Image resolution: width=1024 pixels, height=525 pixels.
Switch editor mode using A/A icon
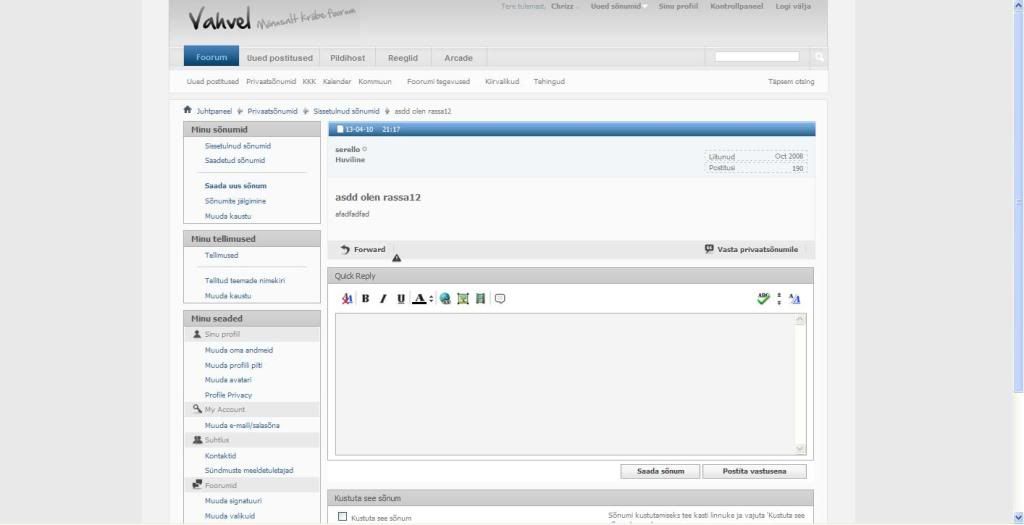[x=795, y=299]
